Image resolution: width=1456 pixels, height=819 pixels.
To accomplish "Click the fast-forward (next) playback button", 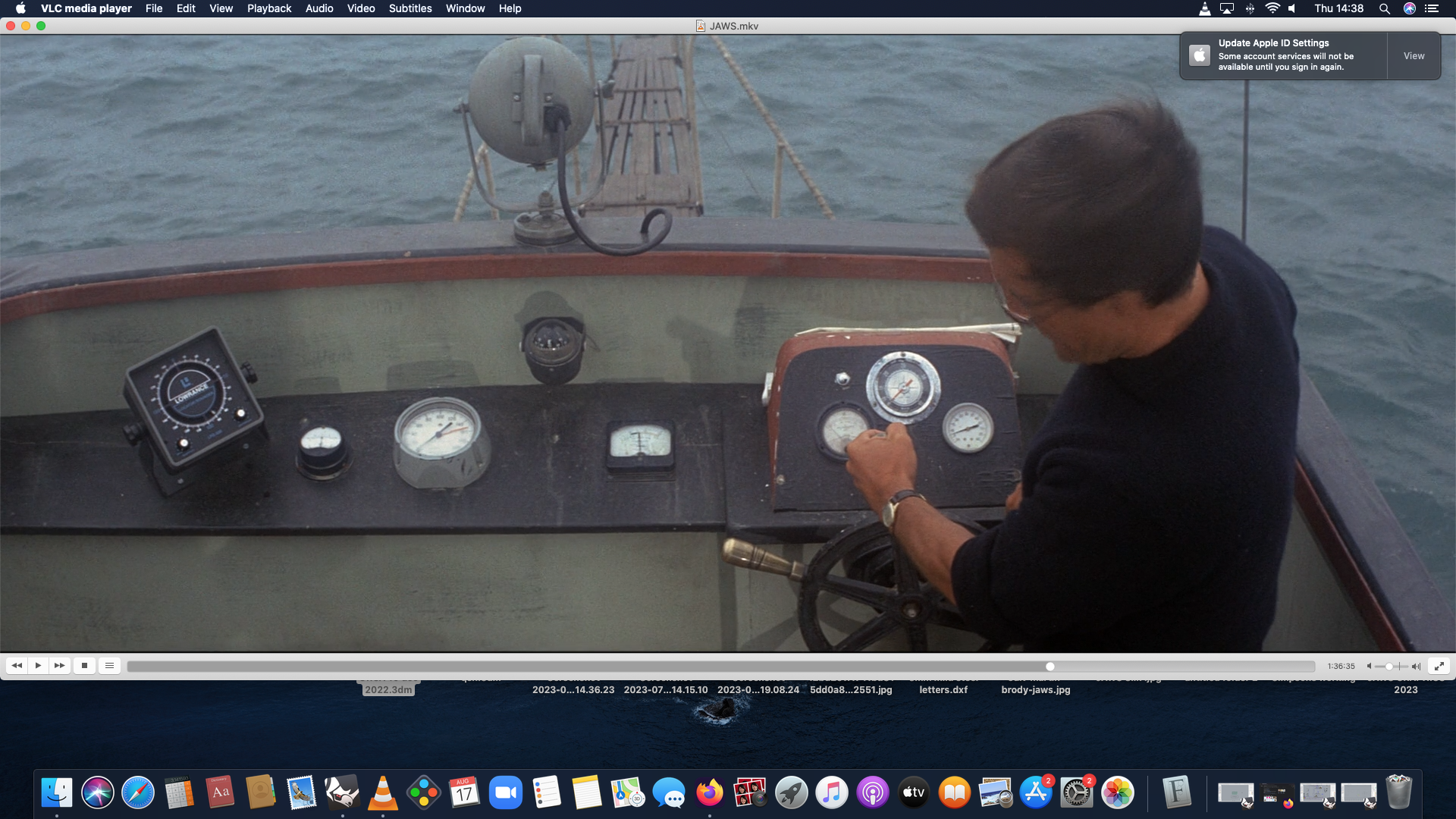I will (x=59, y=666).
